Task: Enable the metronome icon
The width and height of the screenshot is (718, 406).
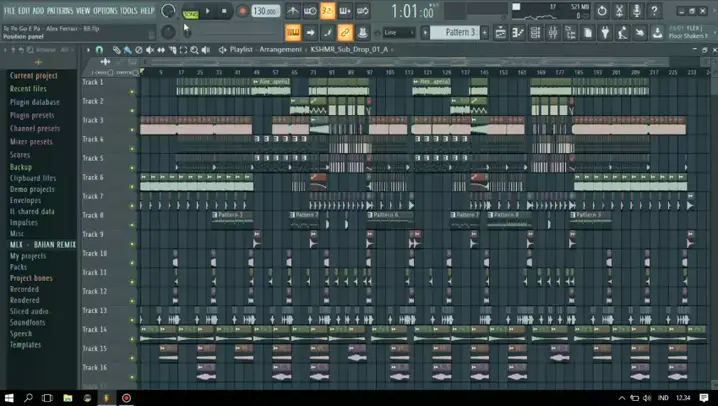Action: pos(293,11)
